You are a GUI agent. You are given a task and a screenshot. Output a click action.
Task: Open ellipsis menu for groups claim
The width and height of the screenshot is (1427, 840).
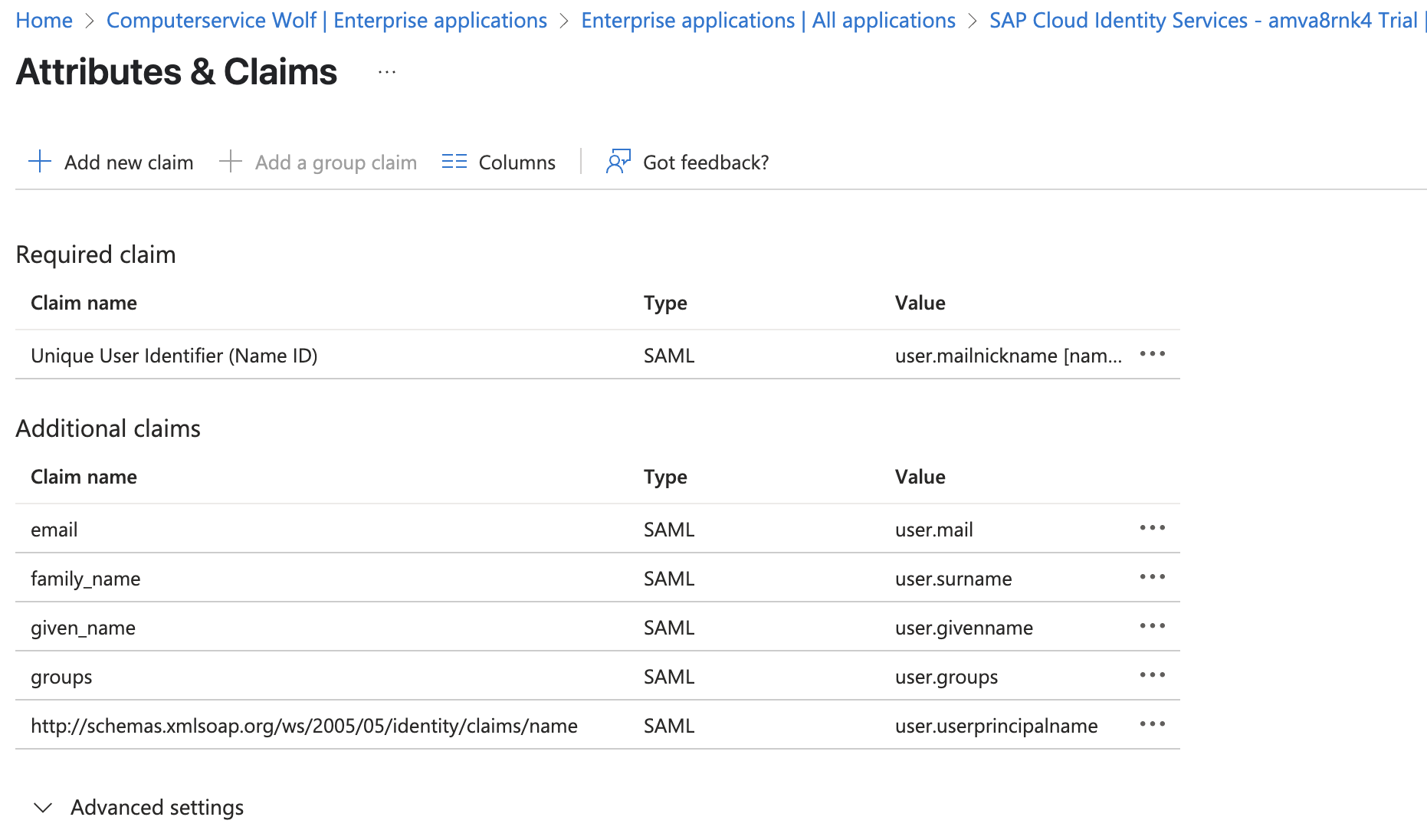pos(1153,675)
